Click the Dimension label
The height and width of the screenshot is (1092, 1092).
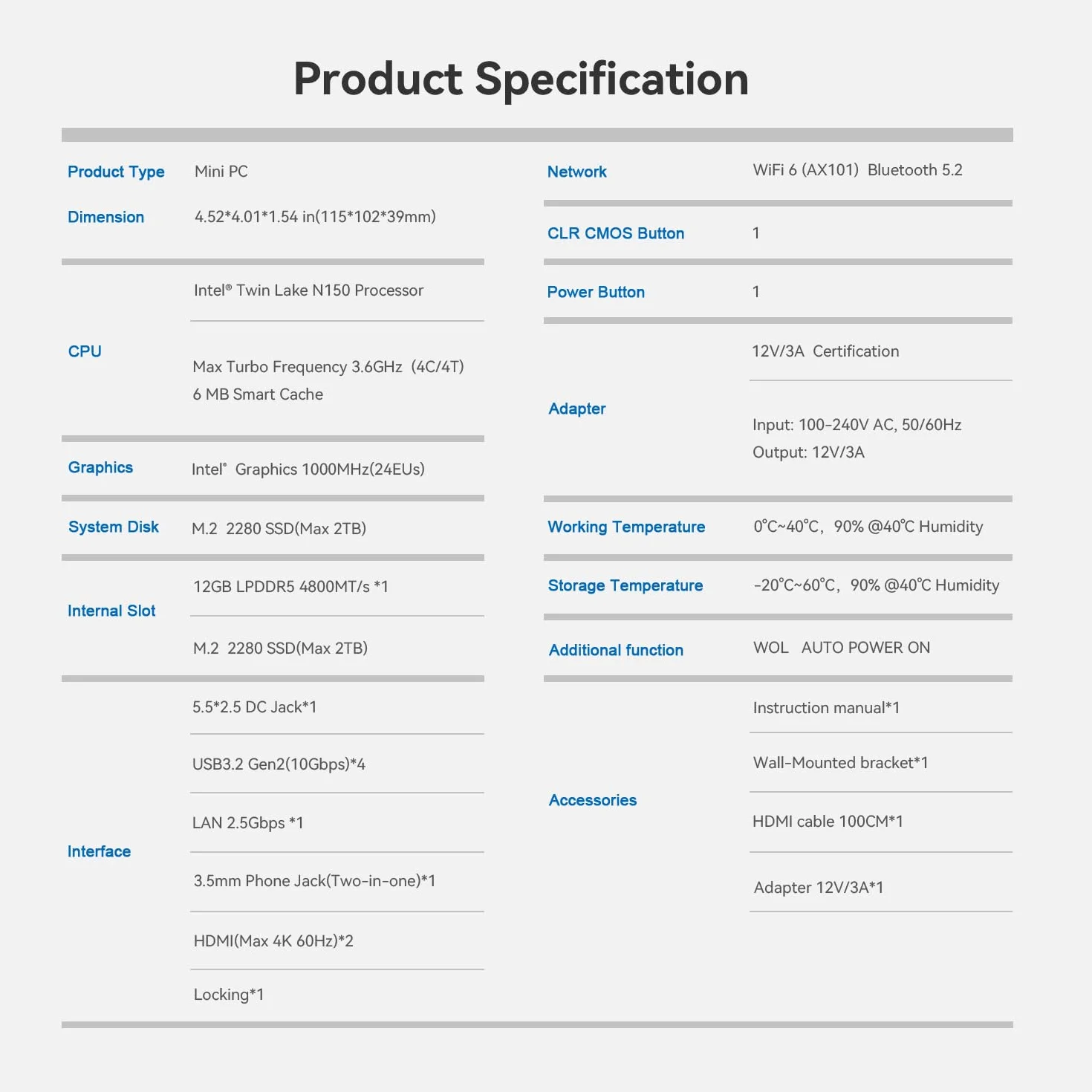(x=105, y=217)
